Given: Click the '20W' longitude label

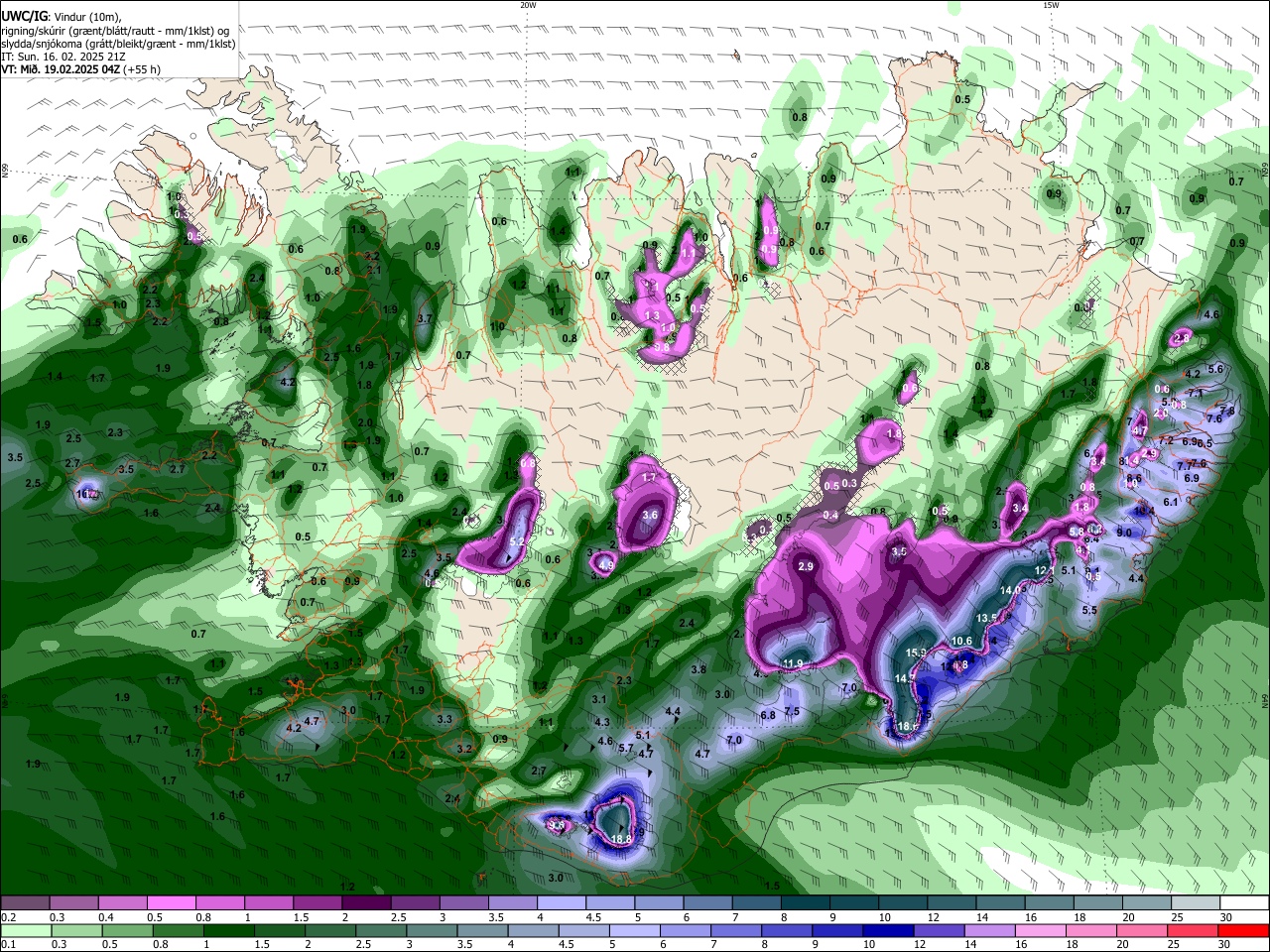Looking at the screenshot, I should pos(528,5).
